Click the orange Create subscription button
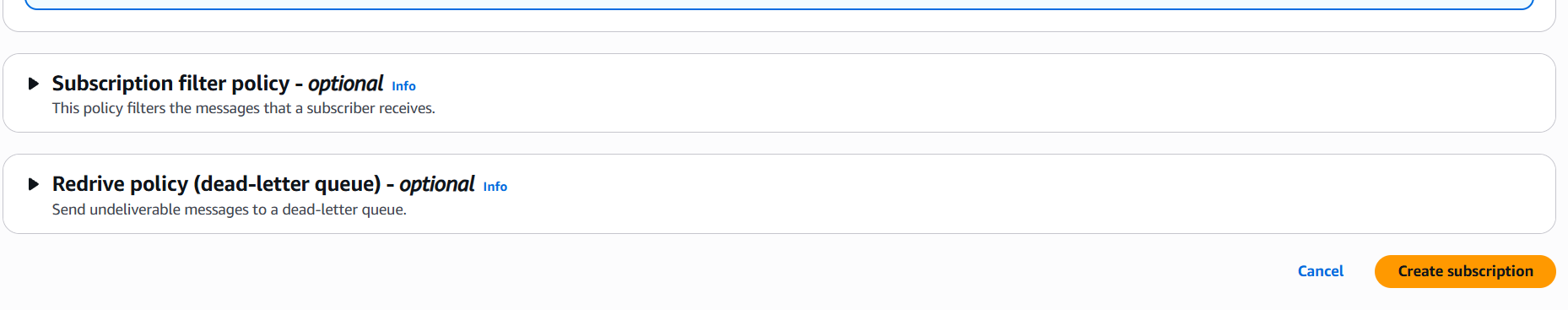The height and width of the screenshot is (310, 1568). (x=1465, y=271)
